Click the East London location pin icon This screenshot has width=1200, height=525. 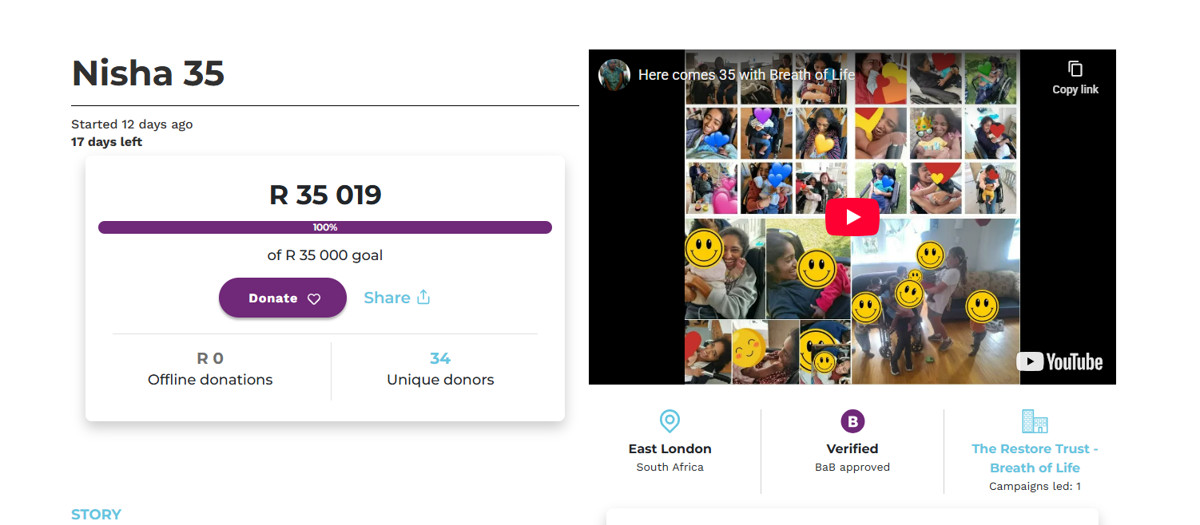pos(670,421)
